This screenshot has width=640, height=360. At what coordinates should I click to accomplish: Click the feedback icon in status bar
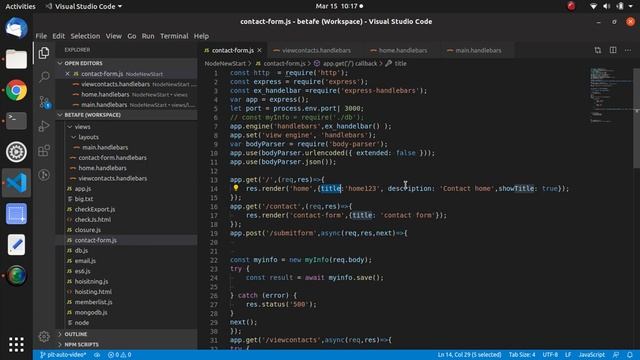pos(616,355)
